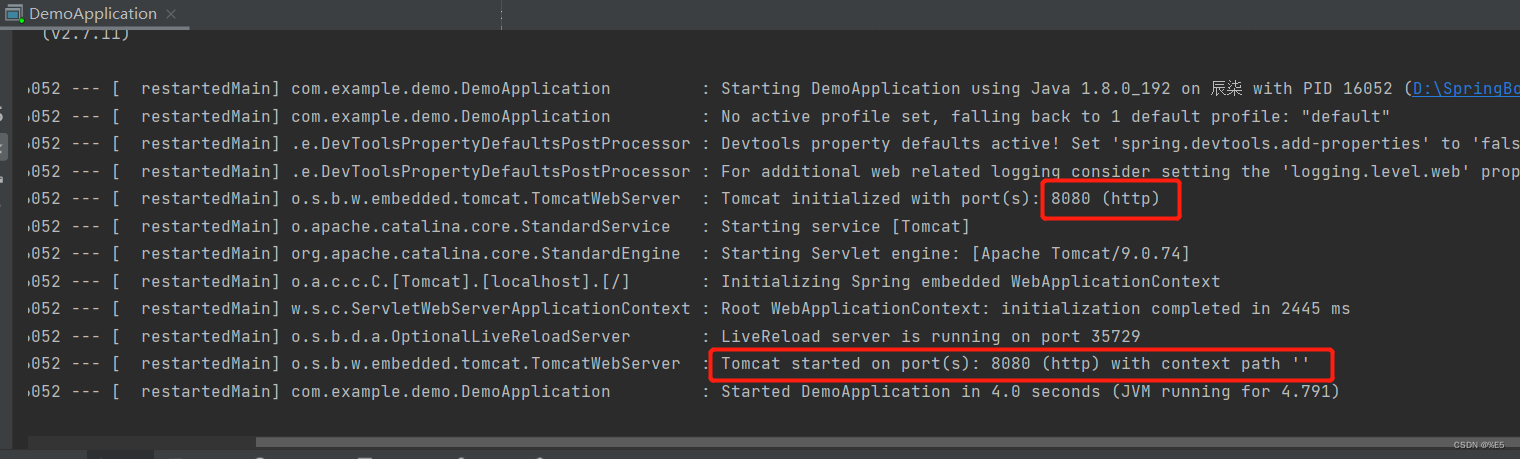
Task: Click the 'Root WebApplicationContext' log message
Action: [x=1035, y=308]
